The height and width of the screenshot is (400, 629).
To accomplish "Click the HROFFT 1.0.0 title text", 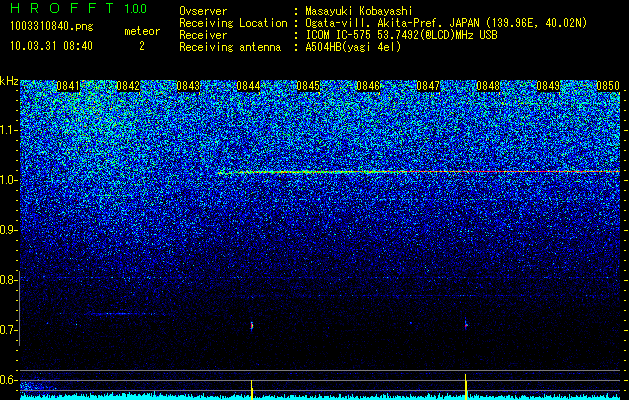I will point(78,8).
